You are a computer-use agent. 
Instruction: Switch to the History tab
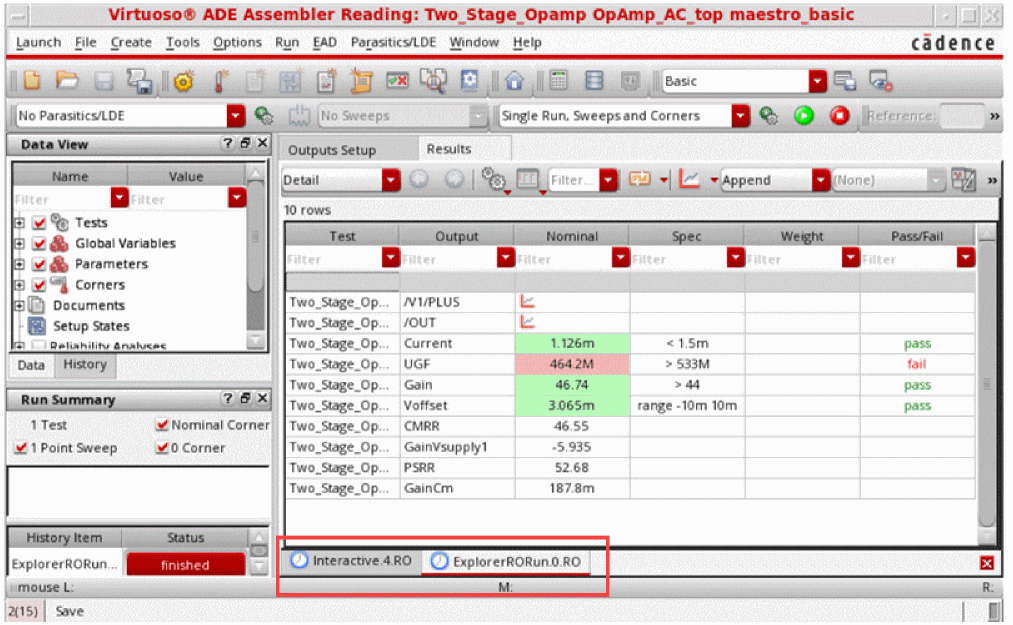click(84, 365)
